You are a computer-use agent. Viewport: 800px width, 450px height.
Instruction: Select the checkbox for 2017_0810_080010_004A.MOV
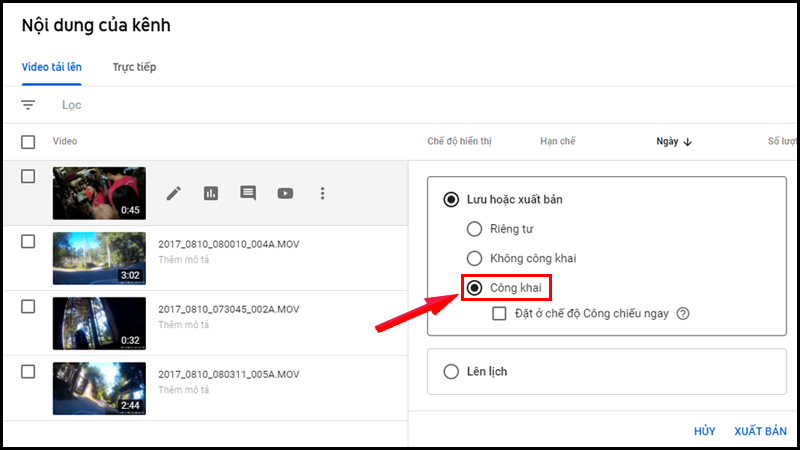tap(28, 241)
